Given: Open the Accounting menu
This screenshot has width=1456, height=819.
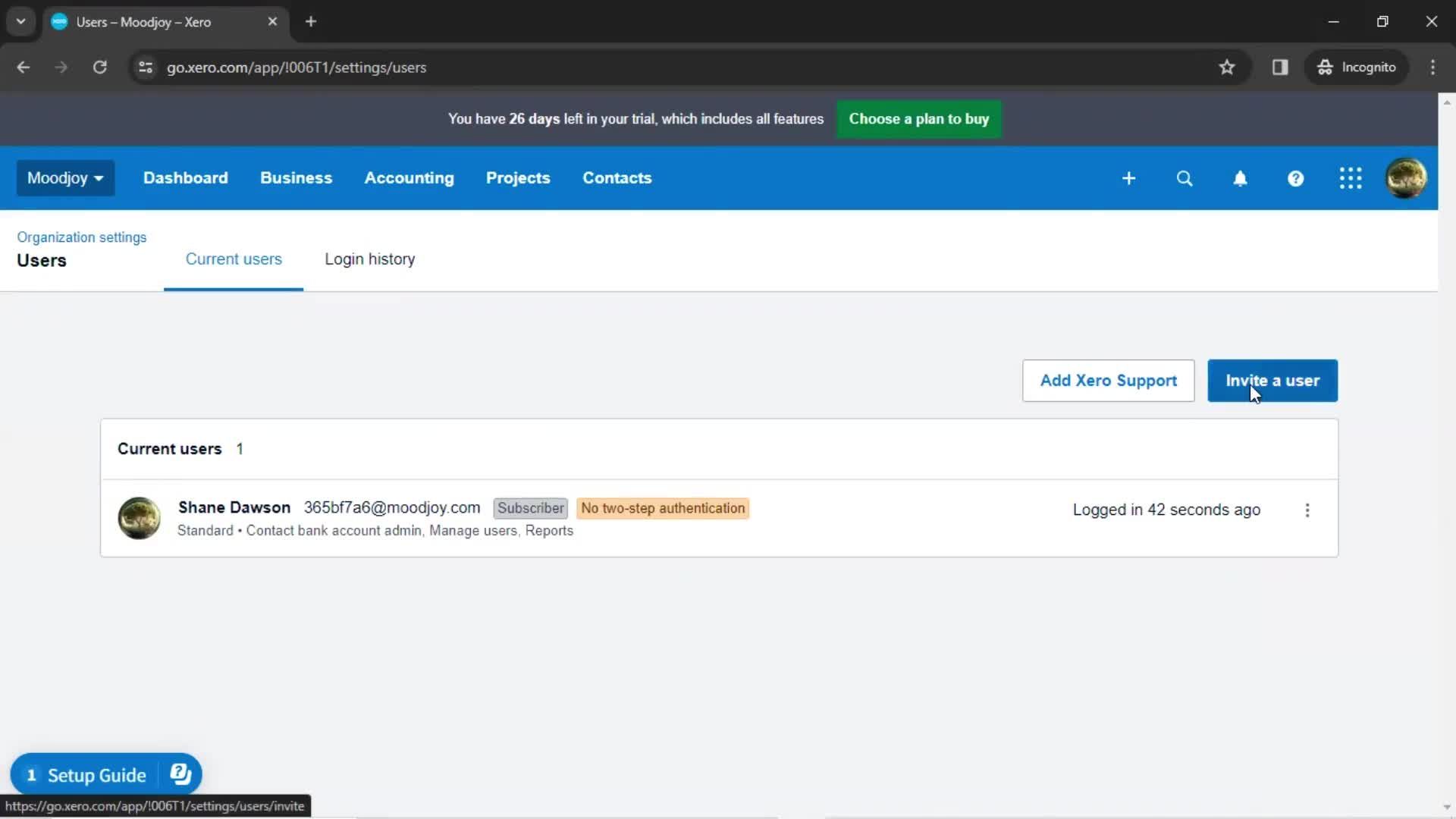Looking at the screenshot, I should pyautogui.click(x=409, y=178).
